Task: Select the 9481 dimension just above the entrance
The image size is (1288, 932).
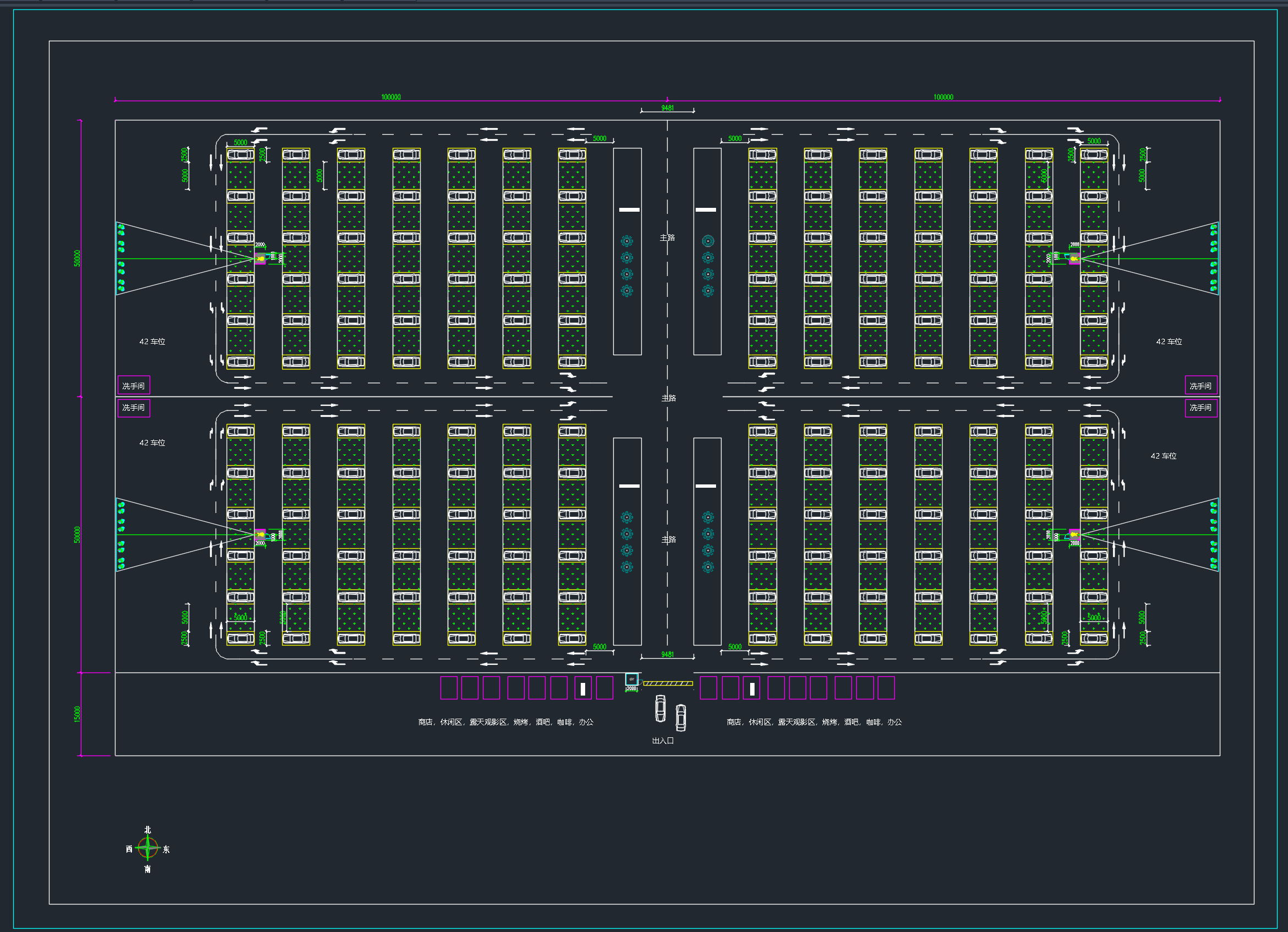Action: [x=667, y=654]
